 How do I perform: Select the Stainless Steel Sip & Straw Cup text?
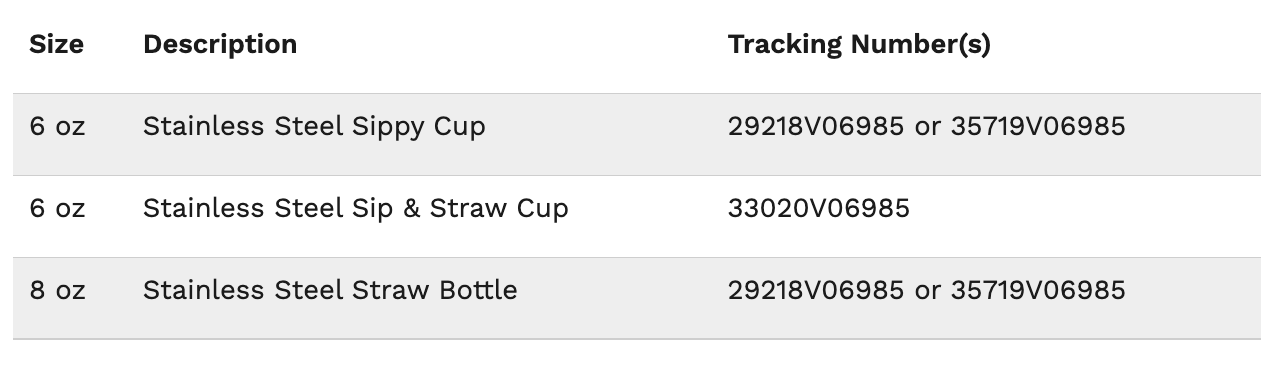(x=356, y=209)
